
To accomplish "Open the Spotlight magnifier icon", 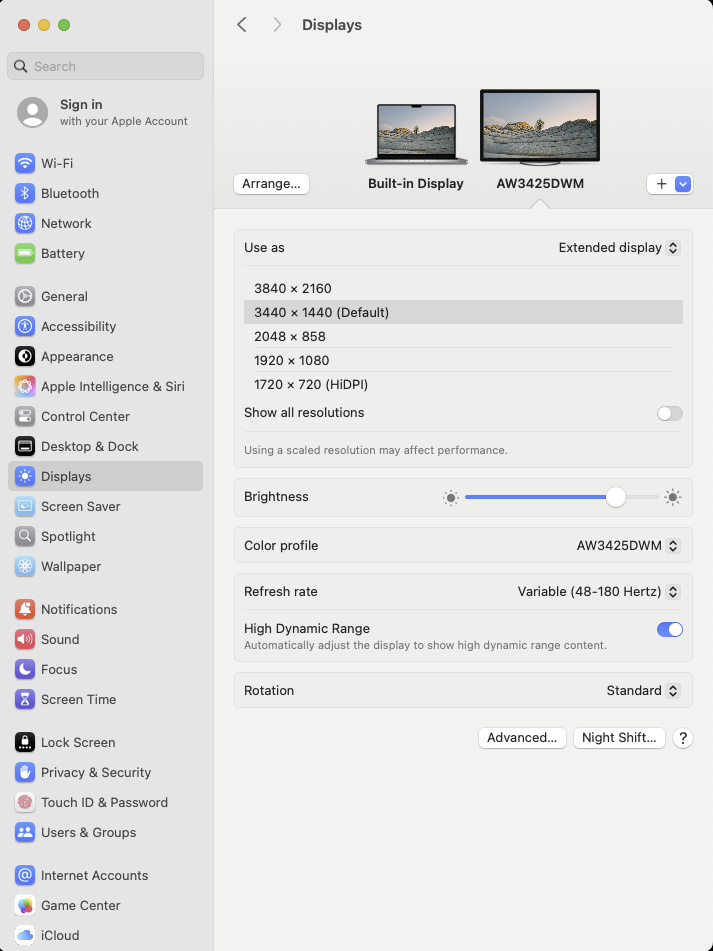I will pos(25,536).
